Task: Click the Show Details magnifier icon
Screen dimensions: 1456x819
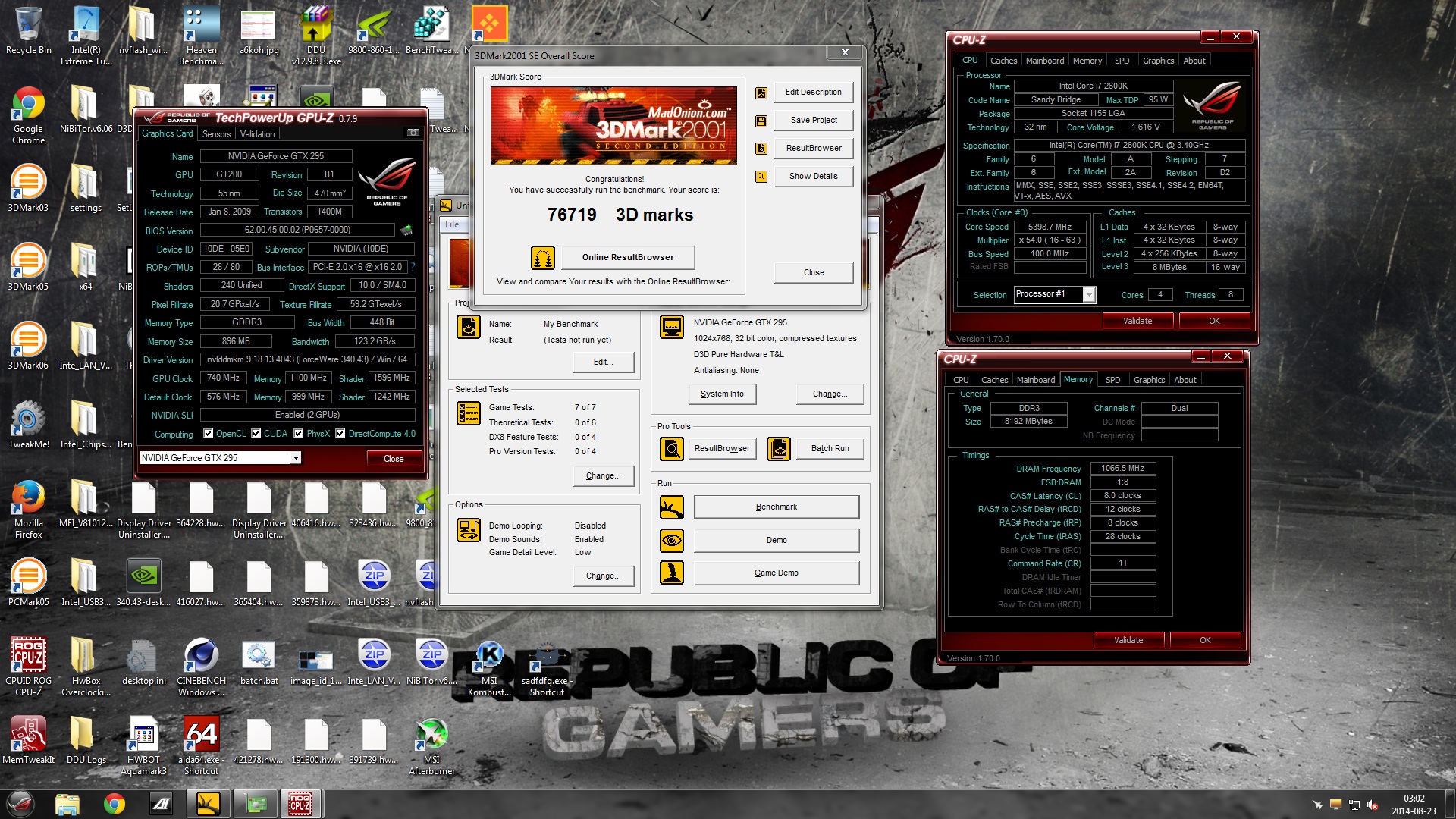Action: (x=761, y=177)
